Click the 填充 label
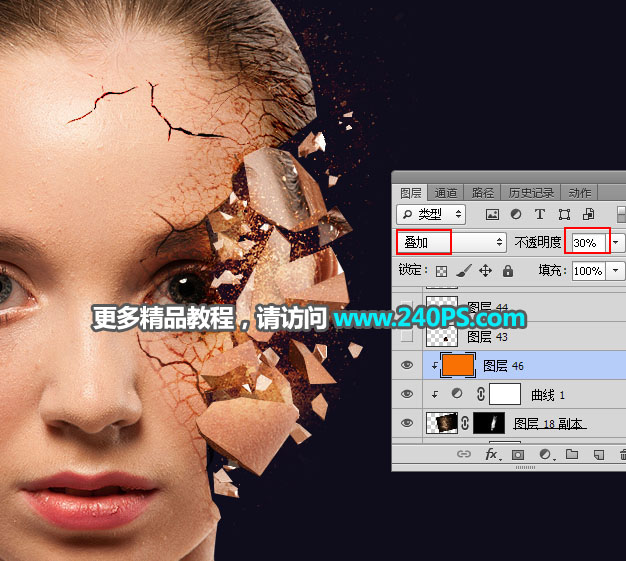626x561 pixels. pos(552,271)
